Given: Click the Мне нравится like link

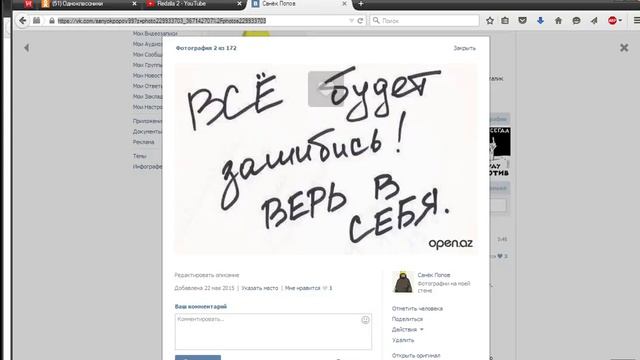Looking at the screenshot, I should (x=302, y=288).
